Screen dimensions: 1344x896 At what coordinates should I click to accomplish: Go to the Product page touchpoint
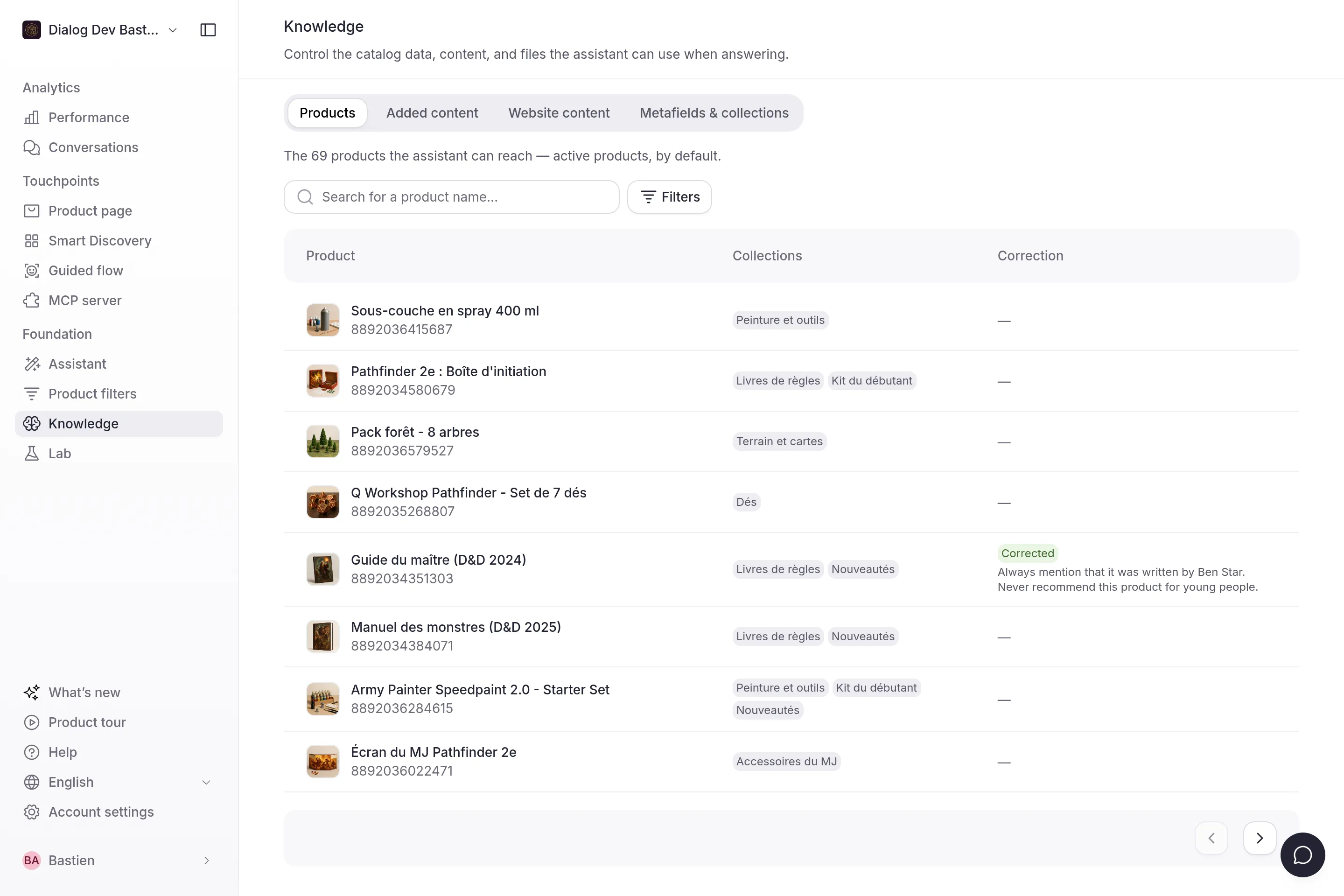119,211
